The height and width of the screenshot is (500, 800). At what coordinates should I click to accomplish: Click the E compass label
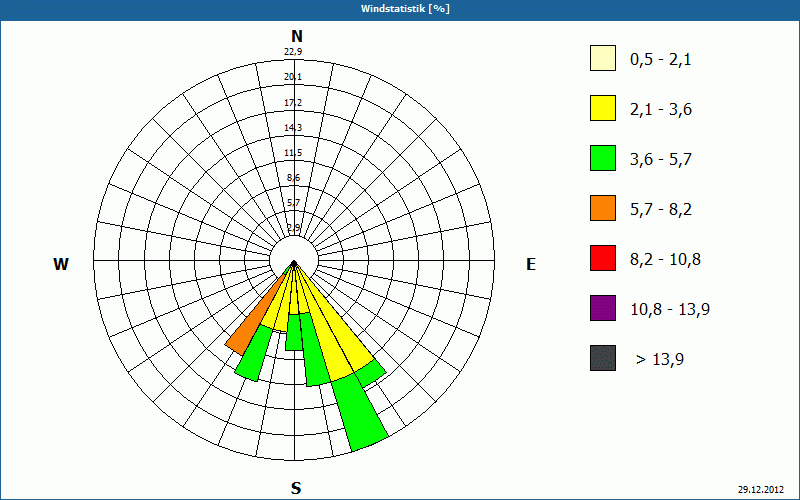tap(531, 264)
